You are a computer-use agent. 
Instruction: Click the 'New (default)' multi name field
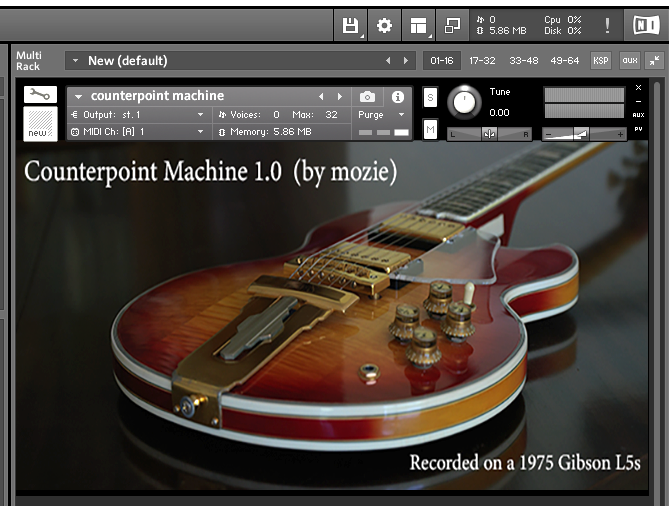[x=239, y=61]
